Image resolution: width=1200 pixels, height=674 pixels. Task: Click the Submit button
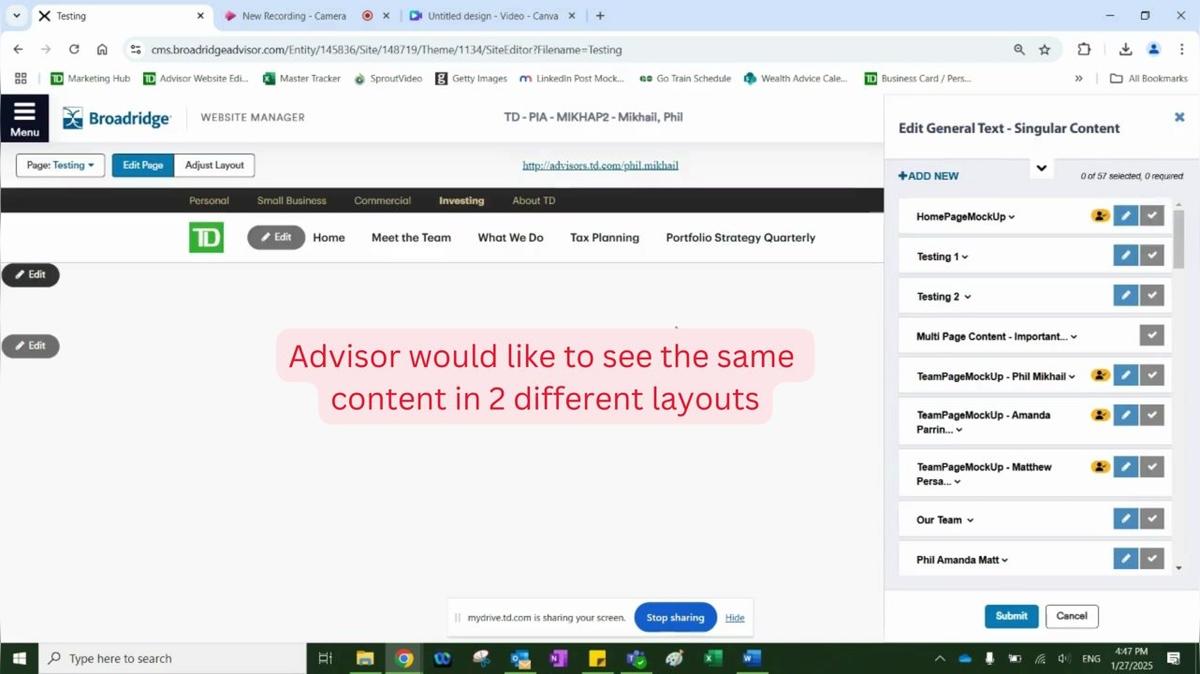[1011, 616]
